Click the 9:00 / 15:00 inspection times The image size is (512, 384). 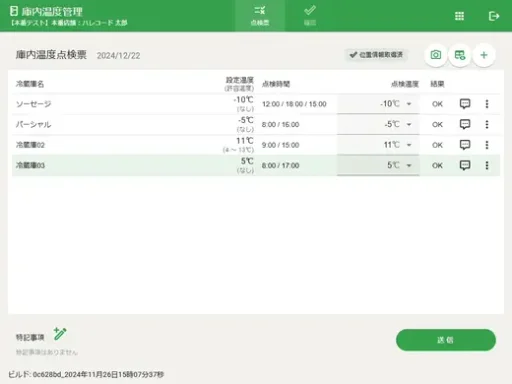point(281,145)
